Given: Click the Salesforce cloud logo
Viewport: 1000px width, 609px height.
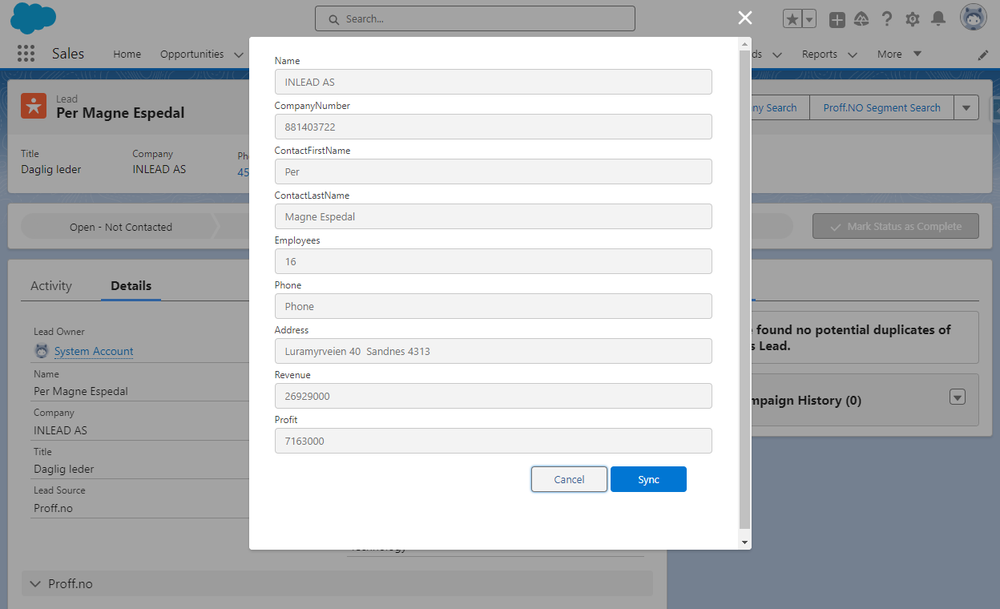Looking at the screenshot, I should (x=33, y=18).
